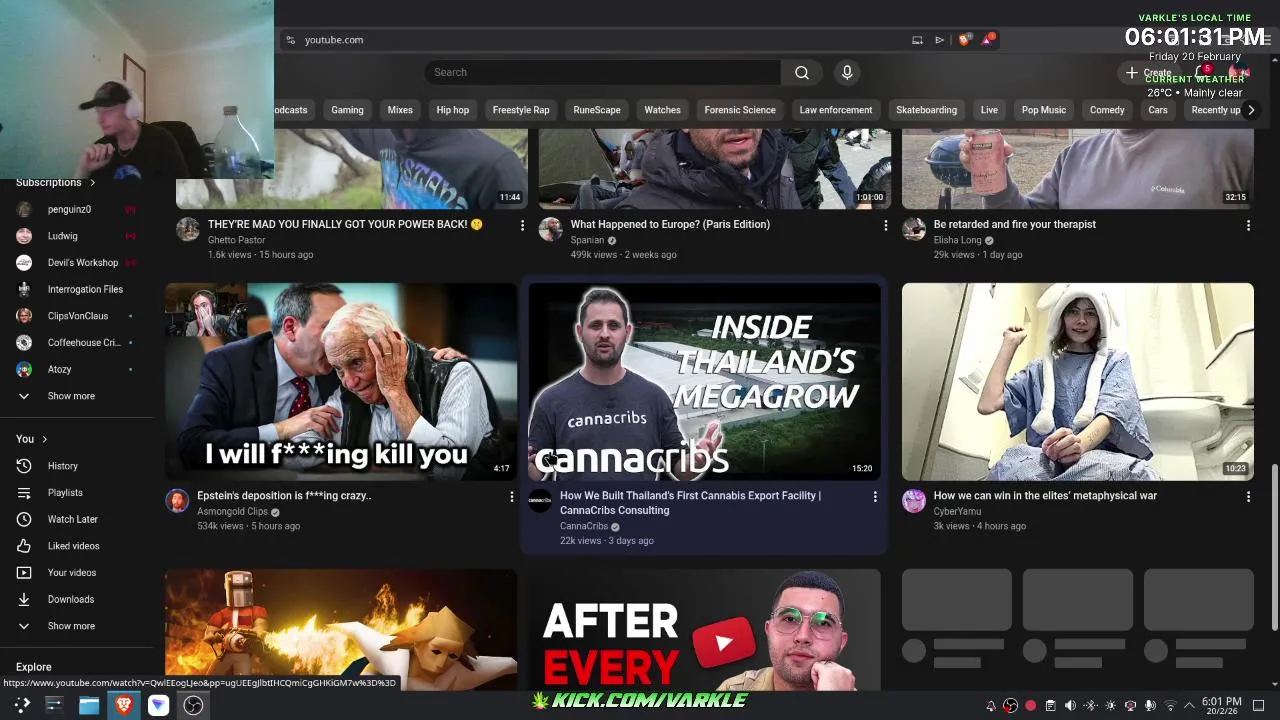The height and width of the screenshot is (720, 1280).
Task: Open more options for What Happened to Europe video
Action: 885,226
